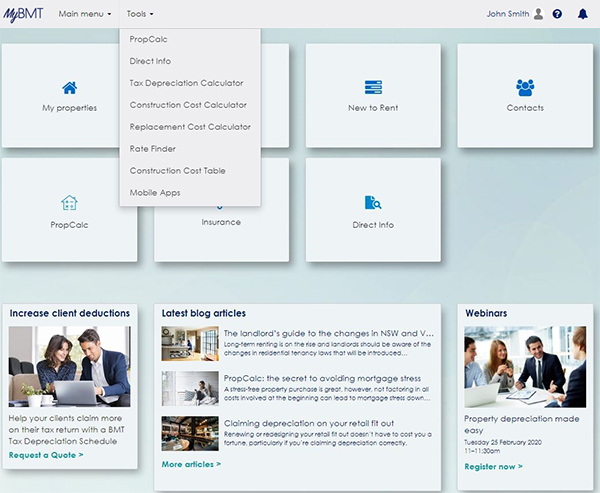The height and width of the screenshot is (493, 600).
Task: Open the landlord's guide blog article title
Action: [328, 333]
